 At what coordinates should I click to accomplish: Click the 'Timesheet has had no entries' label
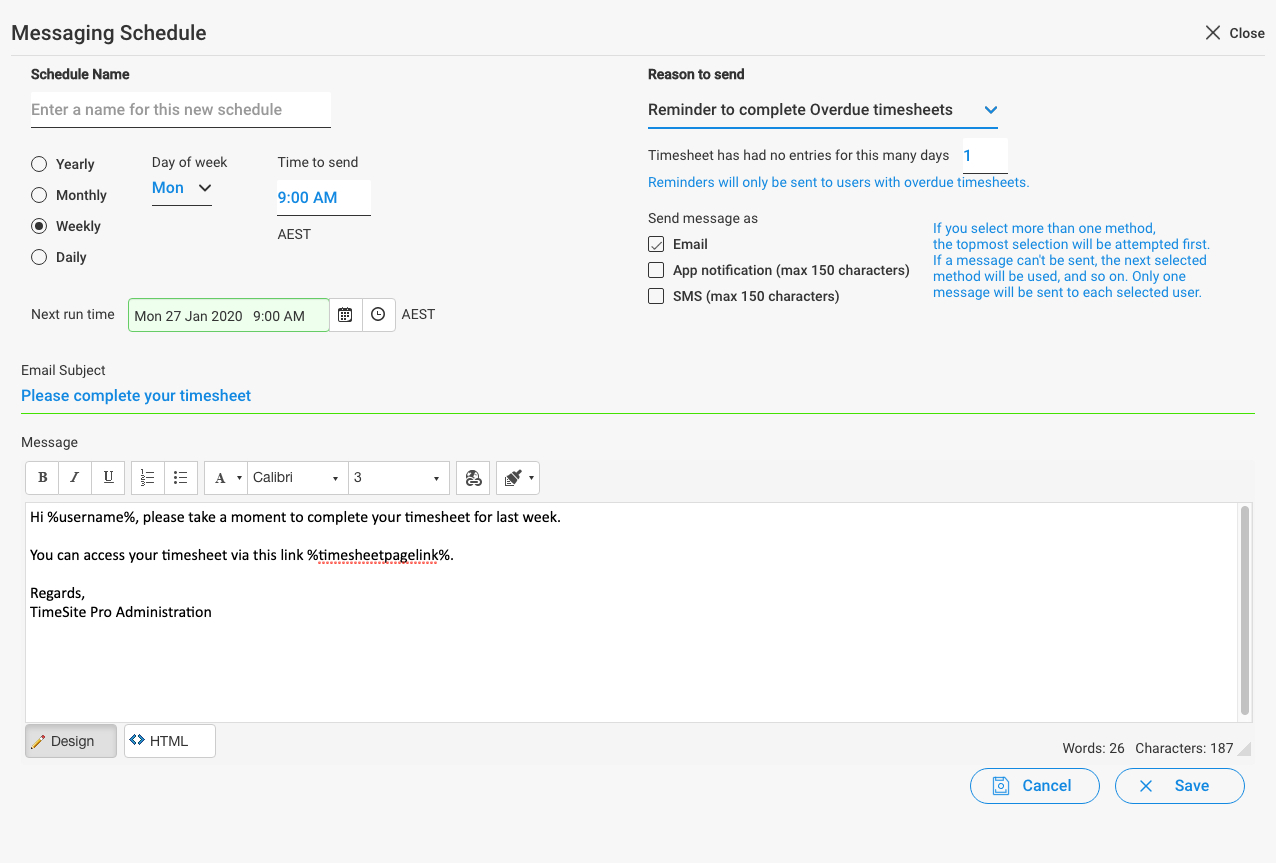coord(799,155)
